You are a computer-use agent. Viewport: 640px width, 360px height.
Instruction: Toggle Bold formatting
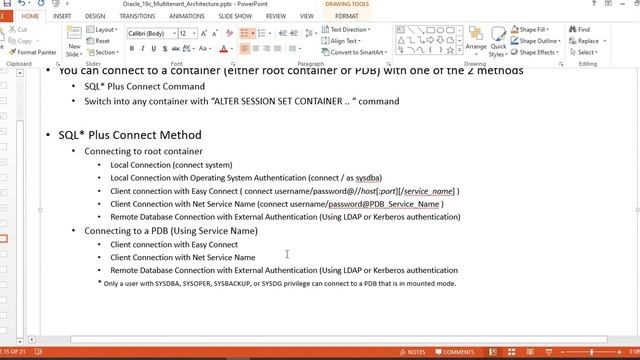coord(131,49)
